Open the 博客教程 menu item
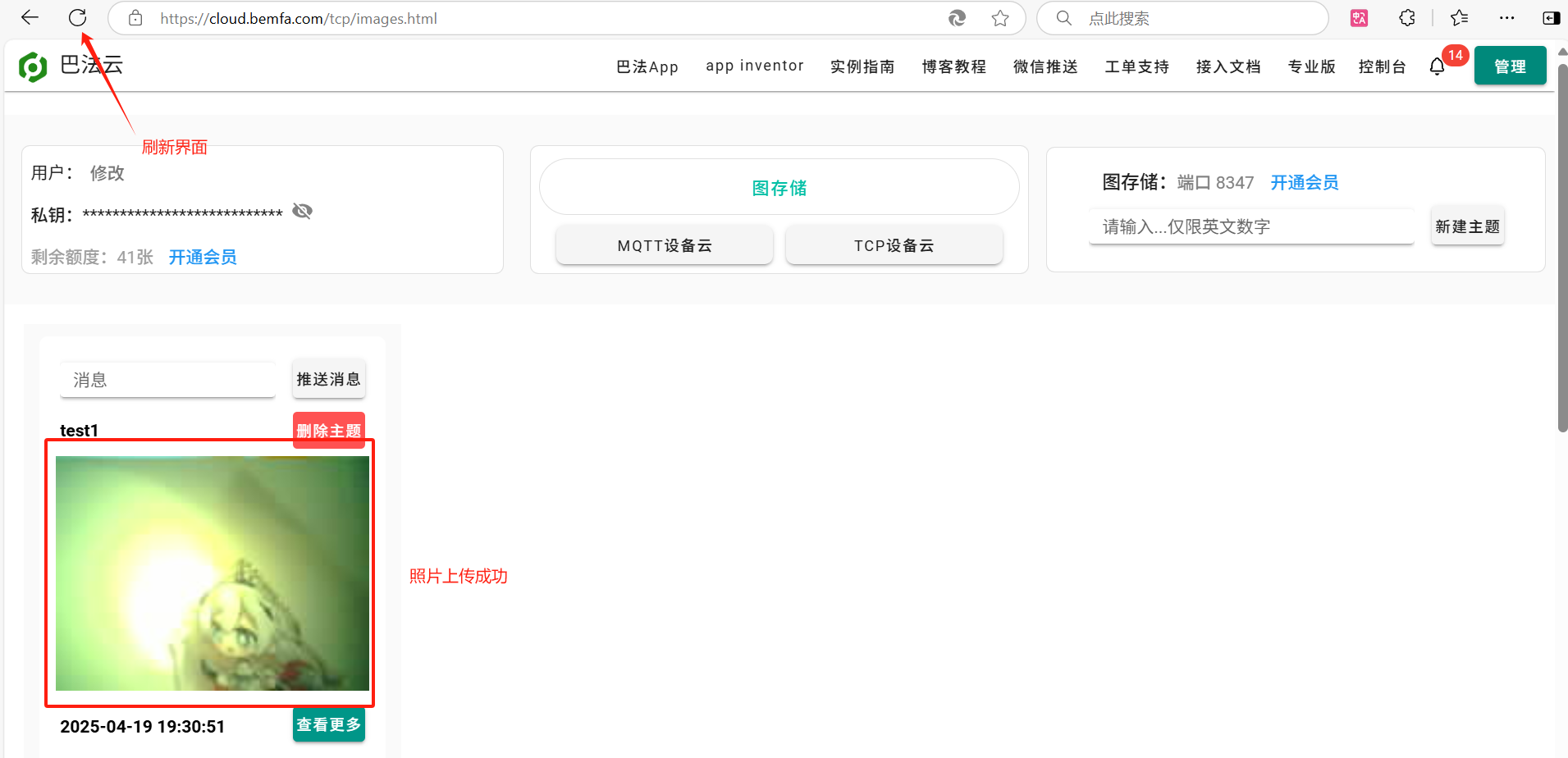This screenshot has width=1568, height=758. [954, 66]
